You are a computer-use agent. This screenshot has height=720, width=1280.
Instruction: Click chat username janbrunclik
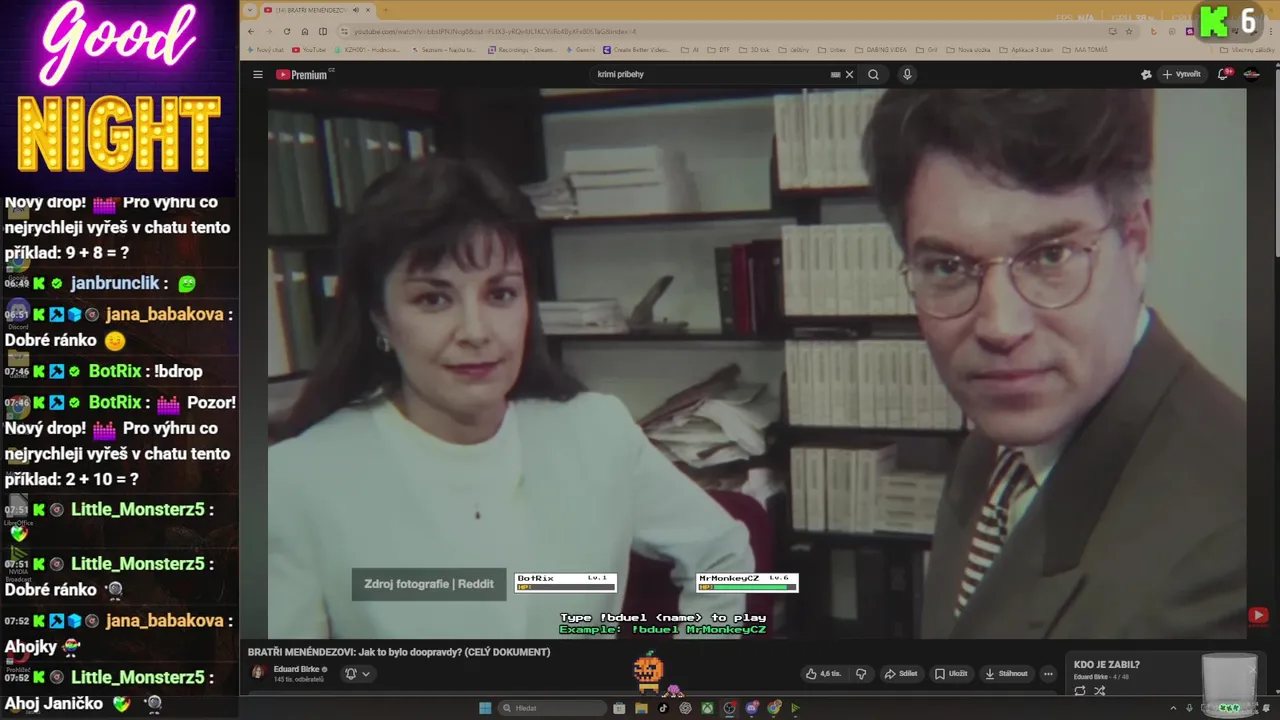[x=116, y=283]
